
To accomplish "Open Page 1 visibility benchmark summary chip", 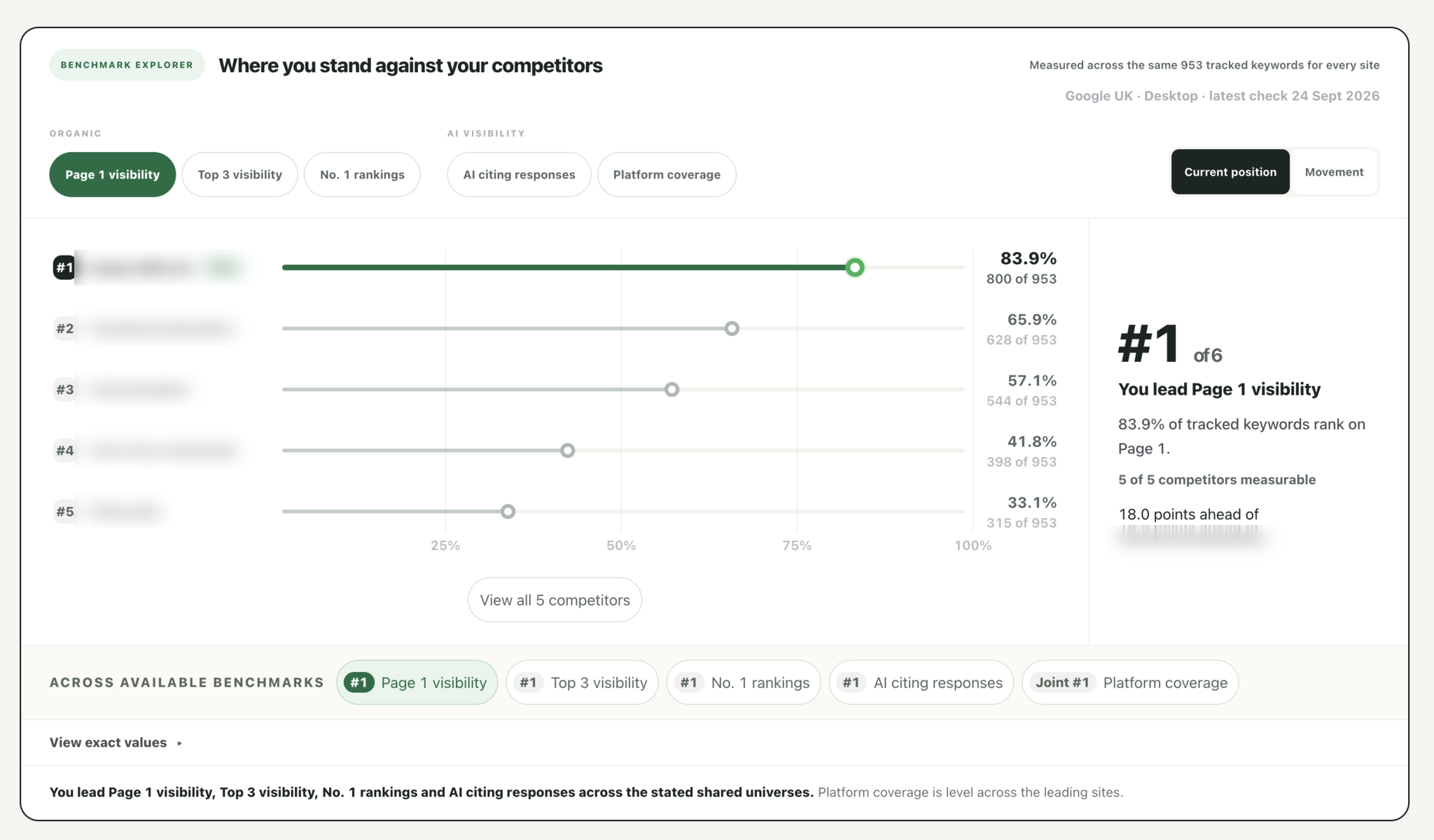I will tap(417, 682).
